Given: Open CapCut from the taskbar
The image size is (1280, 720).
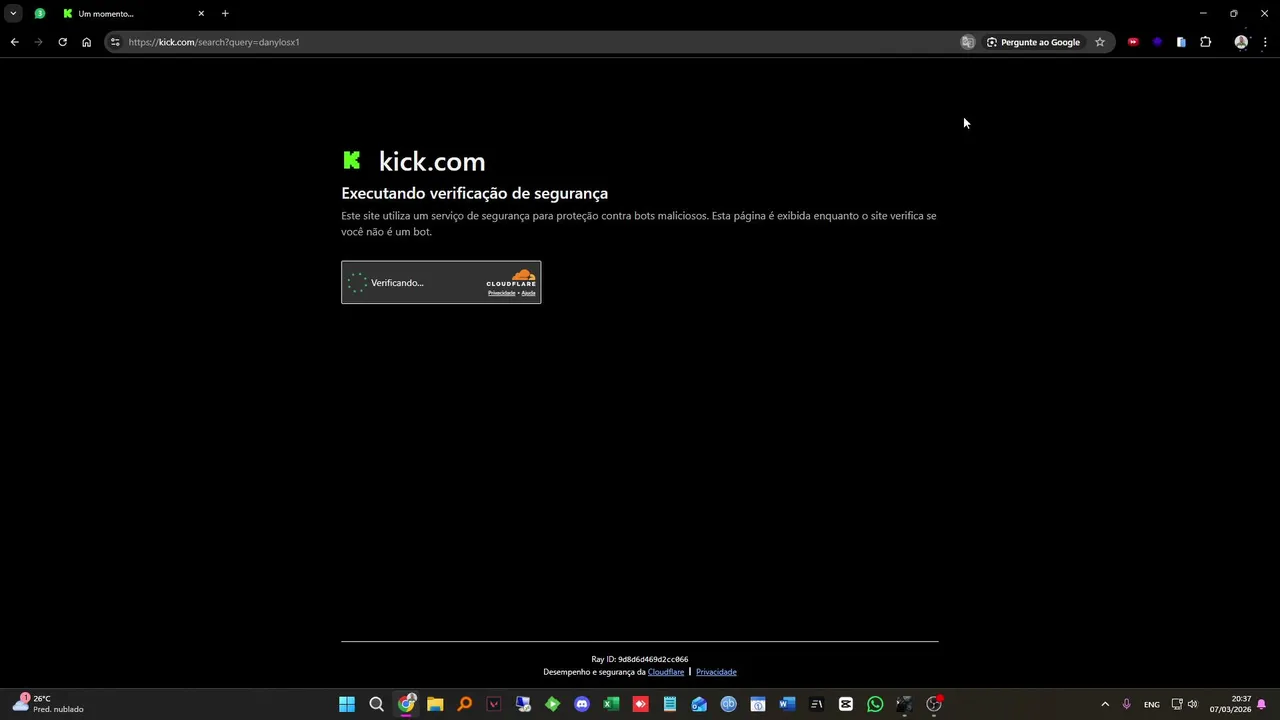Looking at the screenshot, I should (846, 704).
